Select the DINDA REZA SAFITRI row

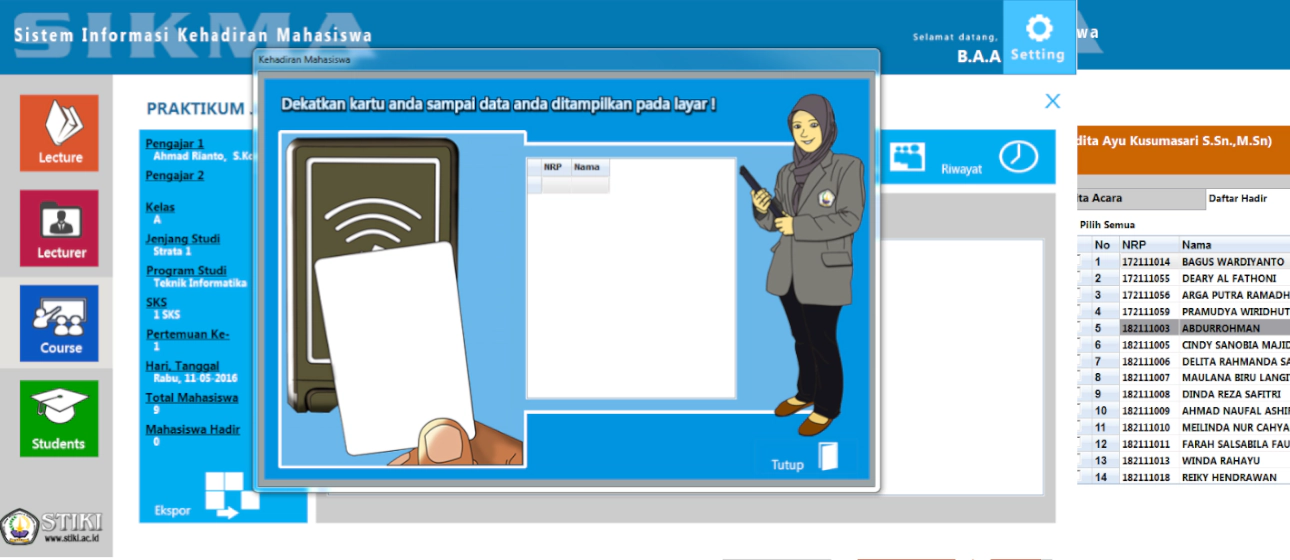(x=1184, y=394)
